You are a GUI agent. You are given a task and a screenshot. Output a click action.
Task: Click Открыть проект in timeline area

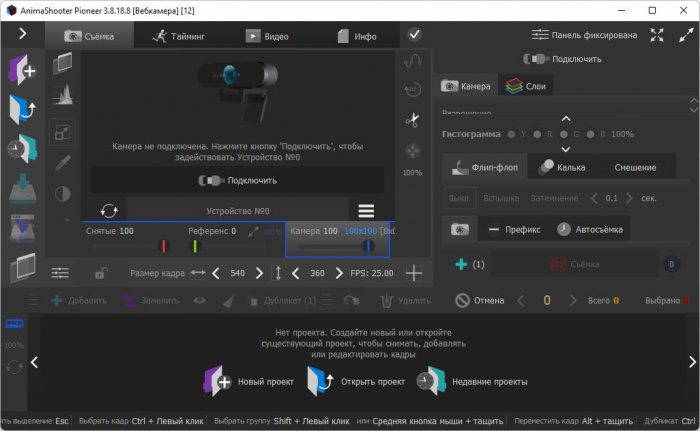356,381
